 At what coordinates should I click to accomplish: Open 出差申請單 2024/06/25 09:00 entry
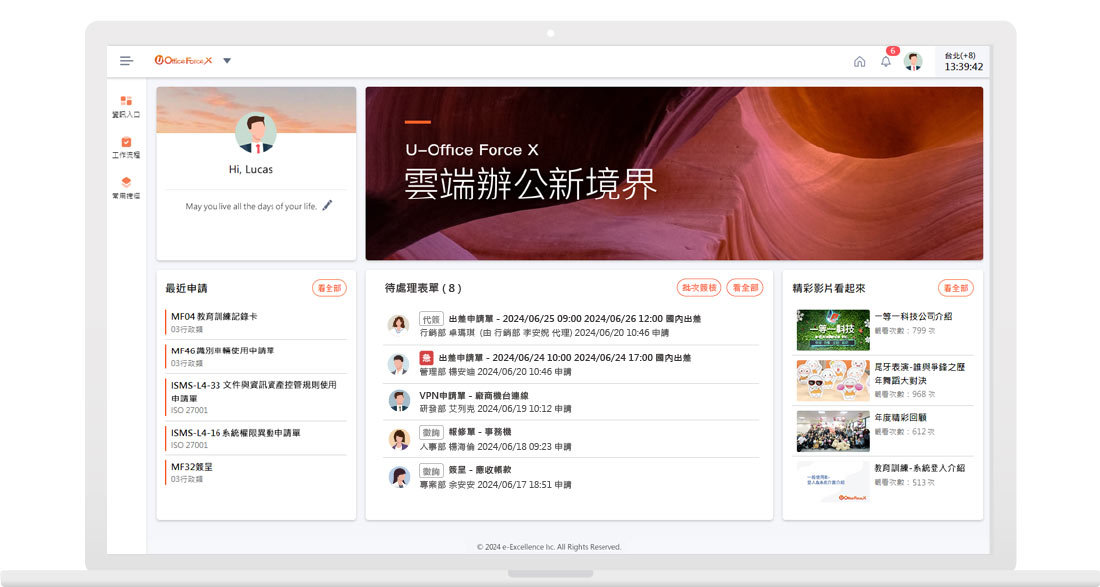[x=575, y=318]
